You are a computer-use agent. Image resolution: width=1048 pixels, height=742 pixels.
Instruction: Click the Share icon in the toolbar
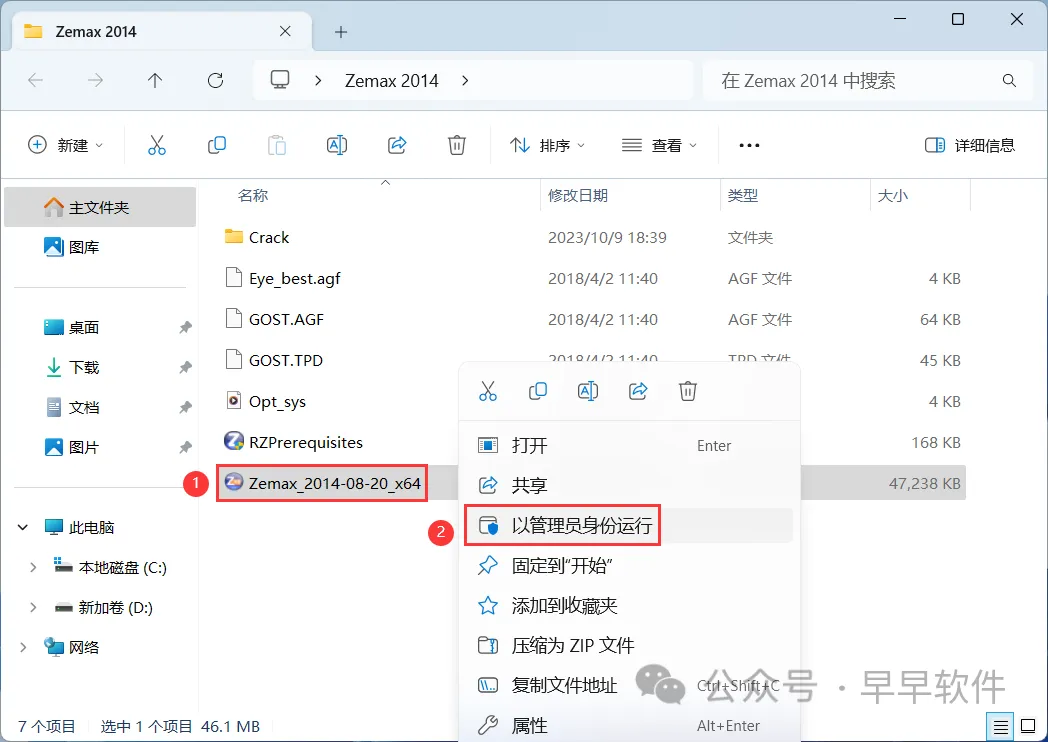pyautogui.click(x=397, y=145)
